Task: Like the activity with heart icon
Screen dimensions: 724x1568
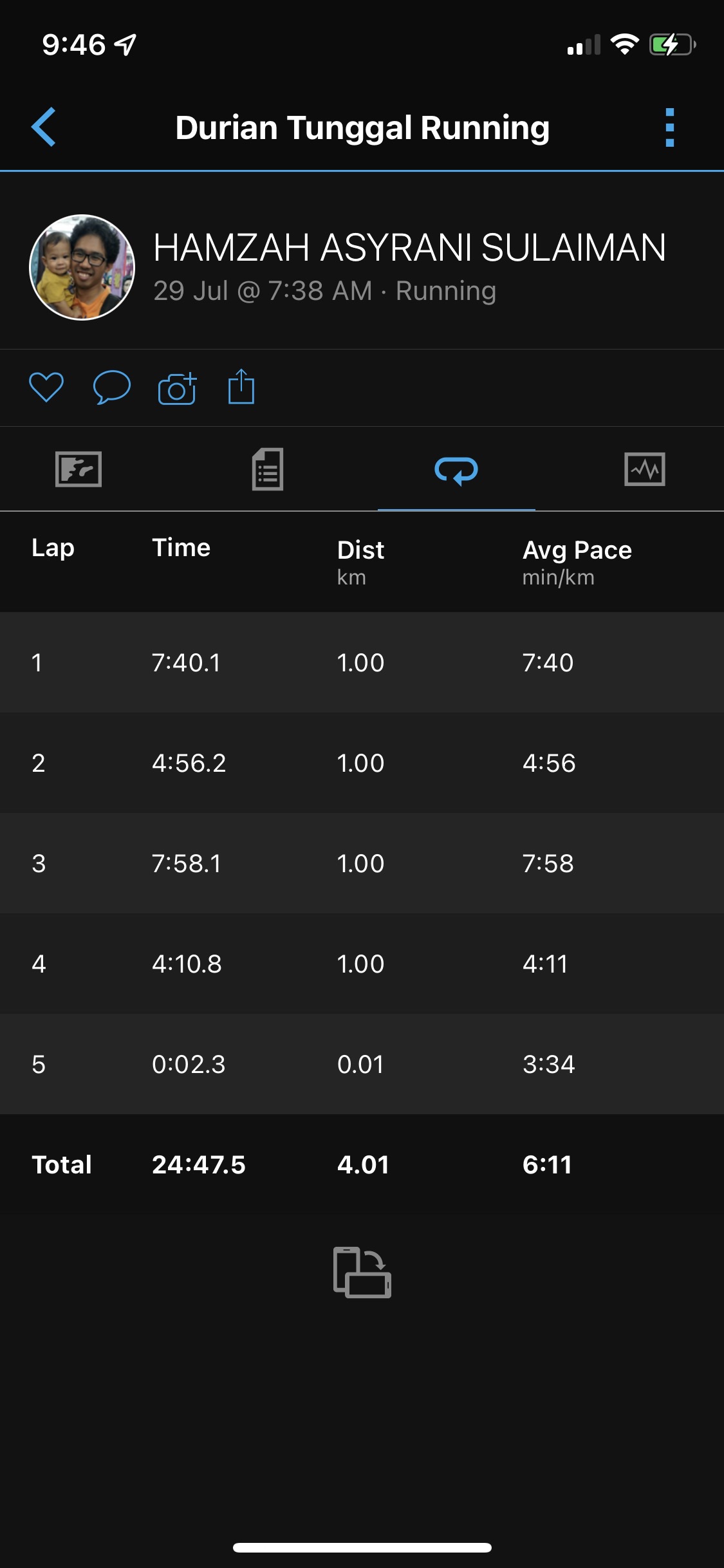Action: (46, 387)
